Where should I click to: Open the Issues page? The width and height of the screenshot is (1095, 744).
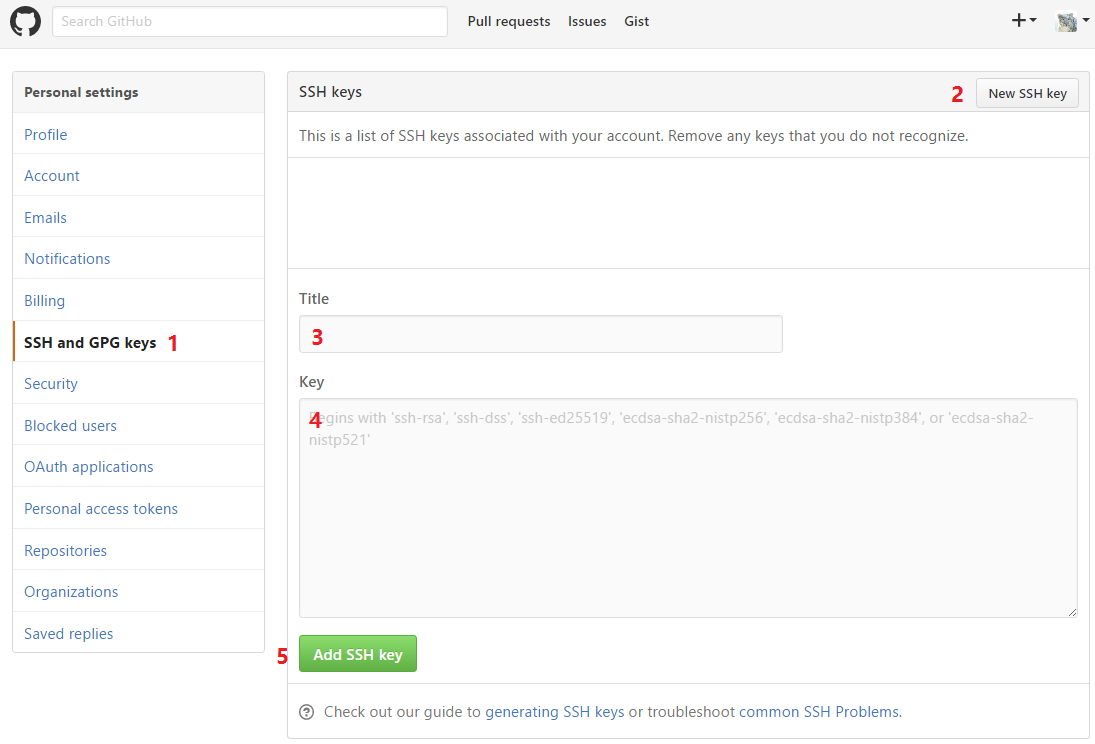(587, 21)
